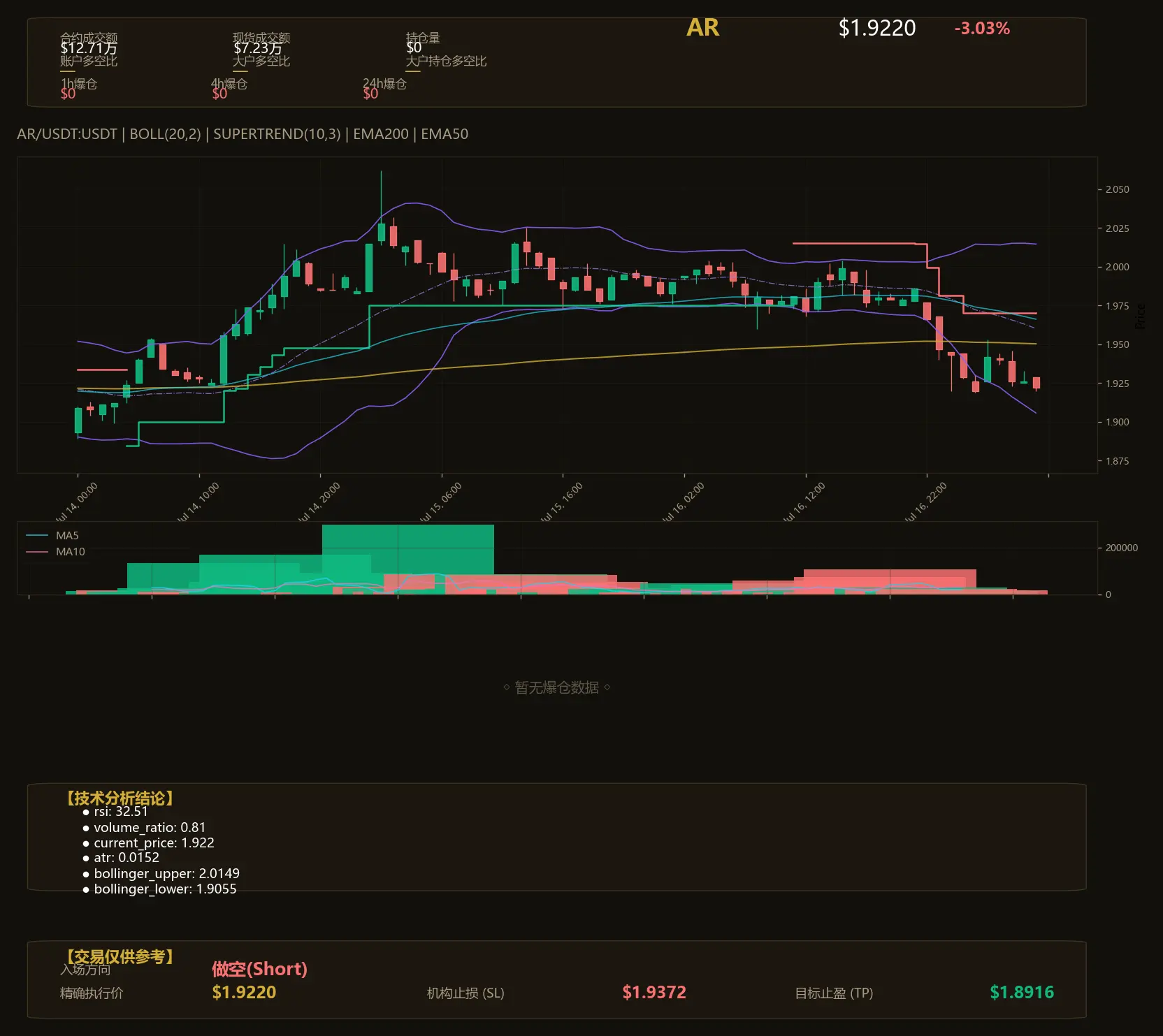Click the 大户持仓多空比 label
The width and height of the screenshot is (1163, 1036).
pyautogui.click(x=446, y=61)
